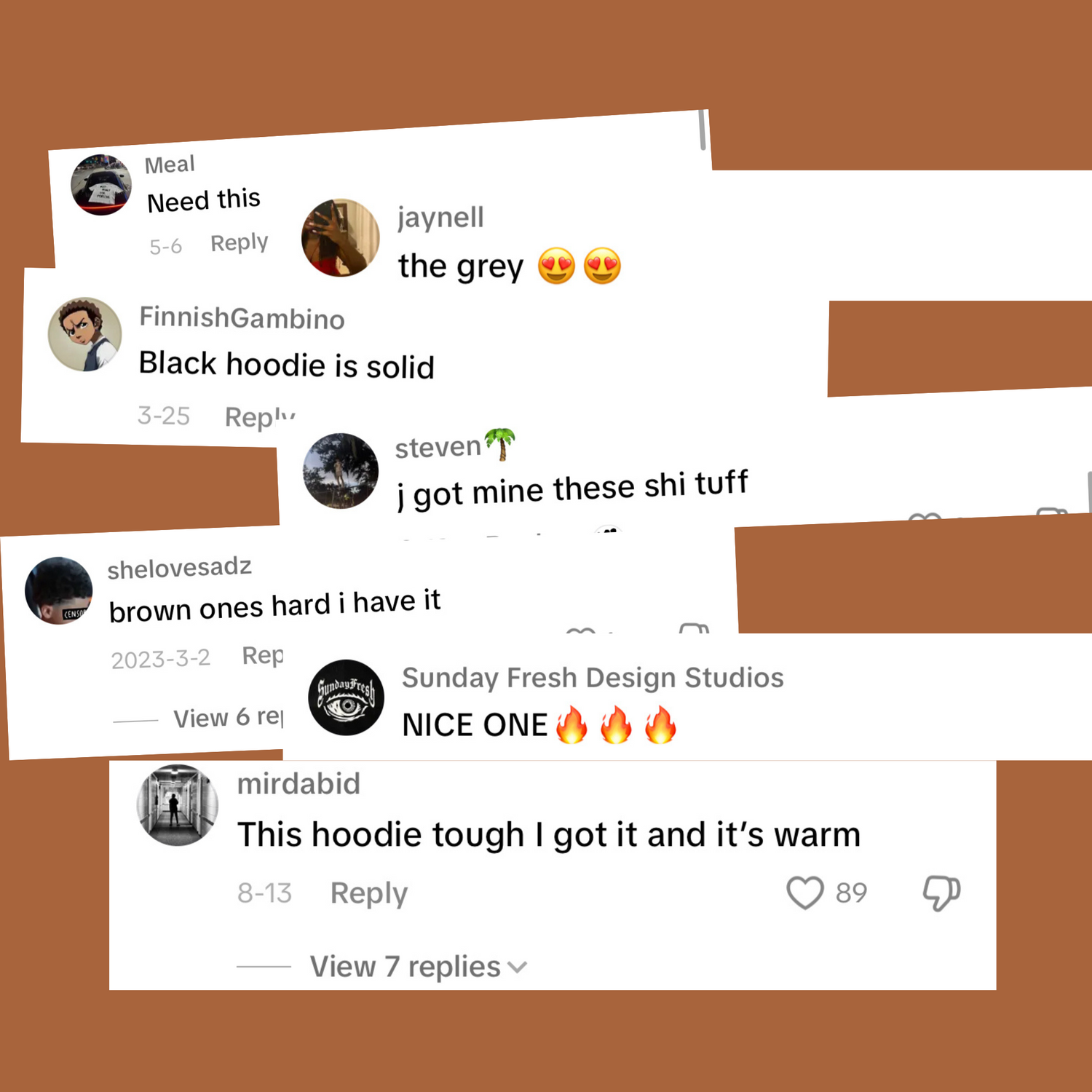Dislike mirdabid's comment with thumbs-down icon
The height and width of the screenshot is (1092, 1092).
click(941, 893)
